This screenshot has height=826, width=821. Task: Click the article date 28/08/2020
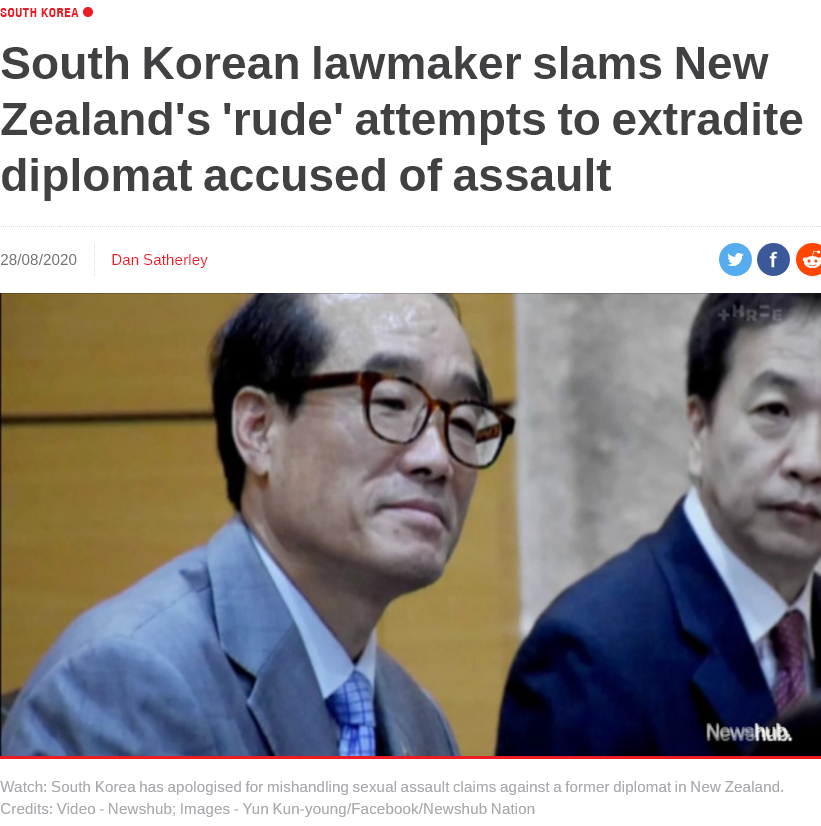click(x=38, y=260)
